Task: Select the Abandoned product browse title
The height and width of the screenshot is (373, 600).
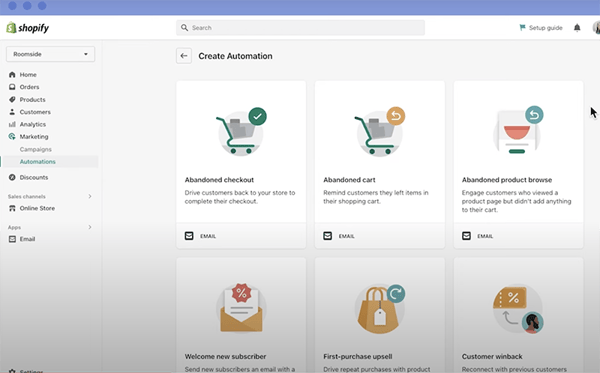Action: pyautogui.click(x=507, y=180)
